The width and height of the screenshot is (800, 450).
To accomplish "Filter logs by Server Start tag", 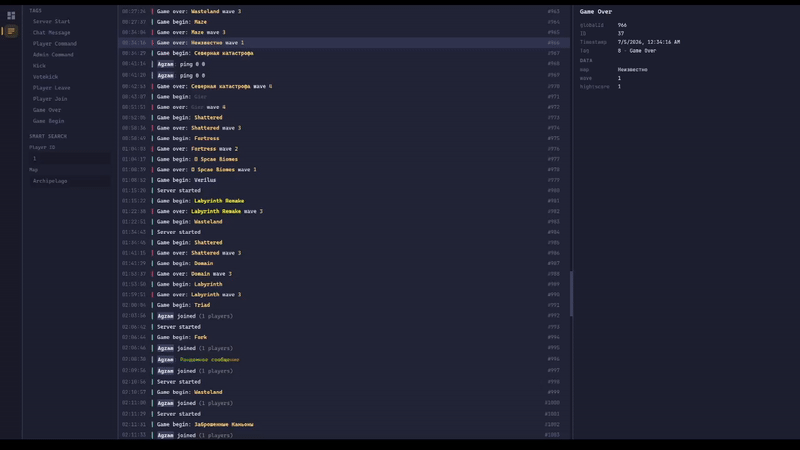I will tap(52, 21).
